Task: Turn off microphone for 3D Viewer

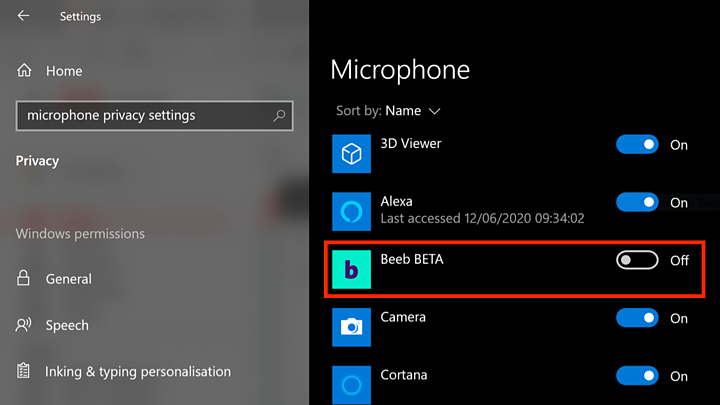Action: (x=637, y=145)
